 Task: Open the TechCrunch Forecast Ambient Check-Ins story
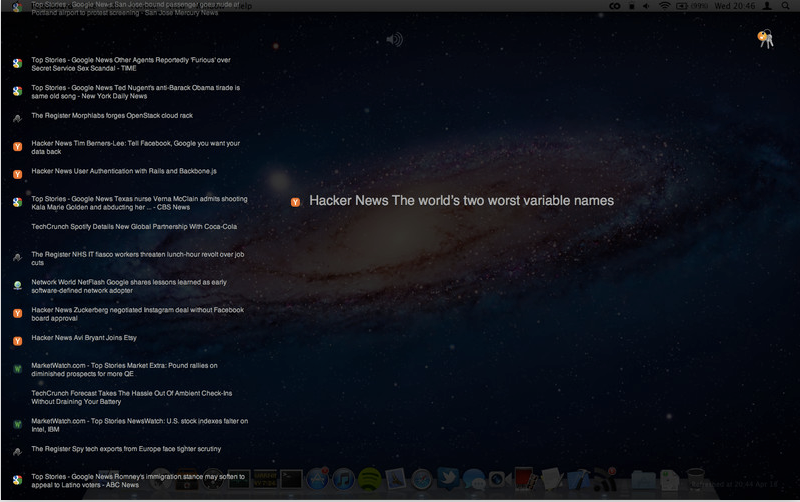132,397
